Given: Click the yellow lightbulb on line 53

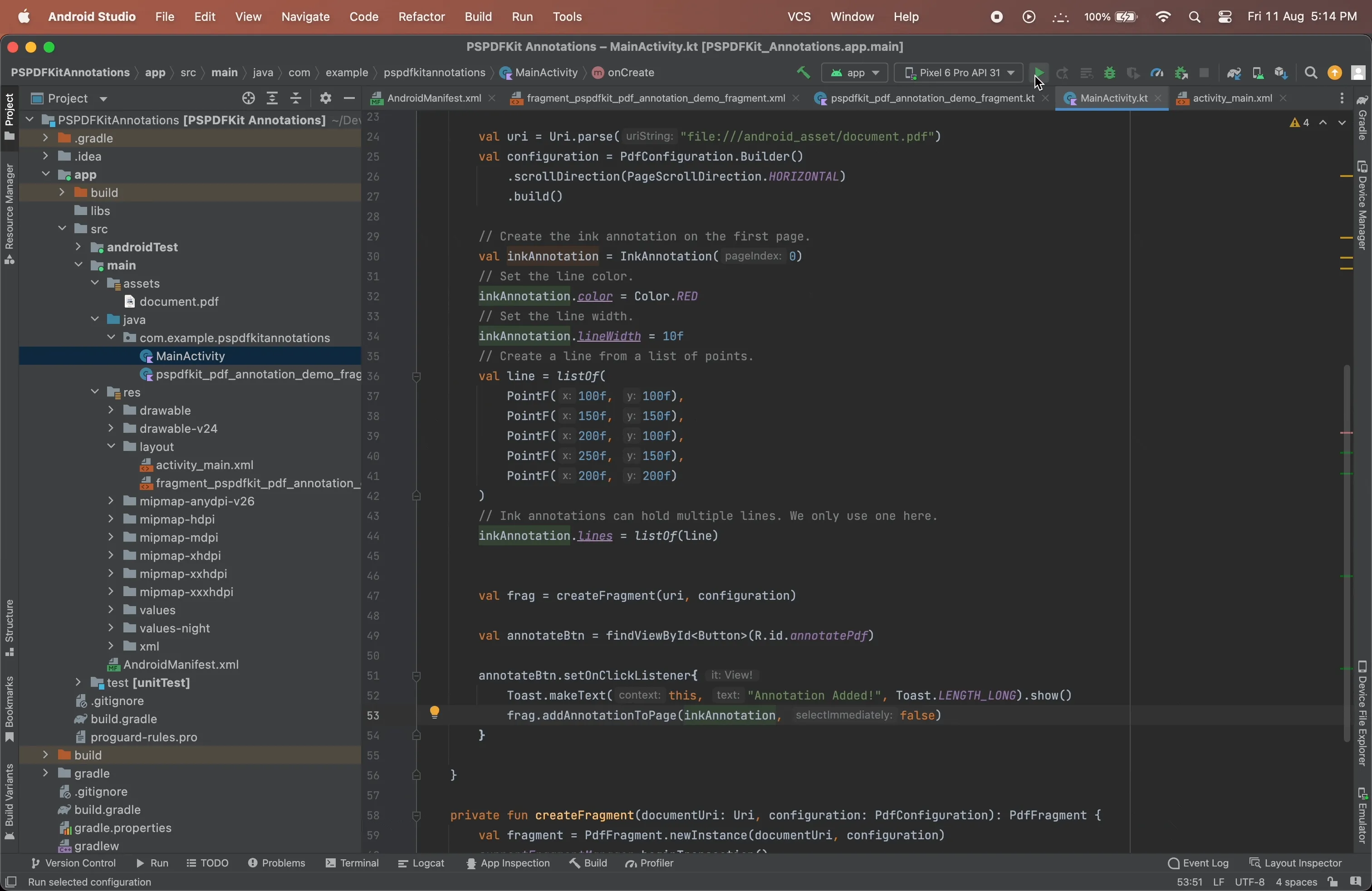Looking at the screenshot, I should [x=435, y=712].
